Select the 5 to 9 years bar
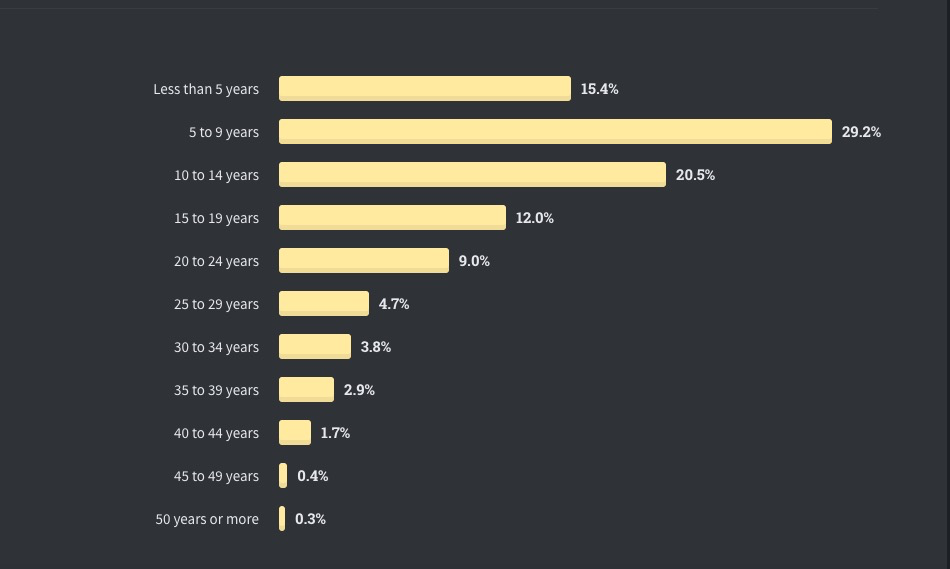This screenshot has height=569, width=950. coord(555,131)
